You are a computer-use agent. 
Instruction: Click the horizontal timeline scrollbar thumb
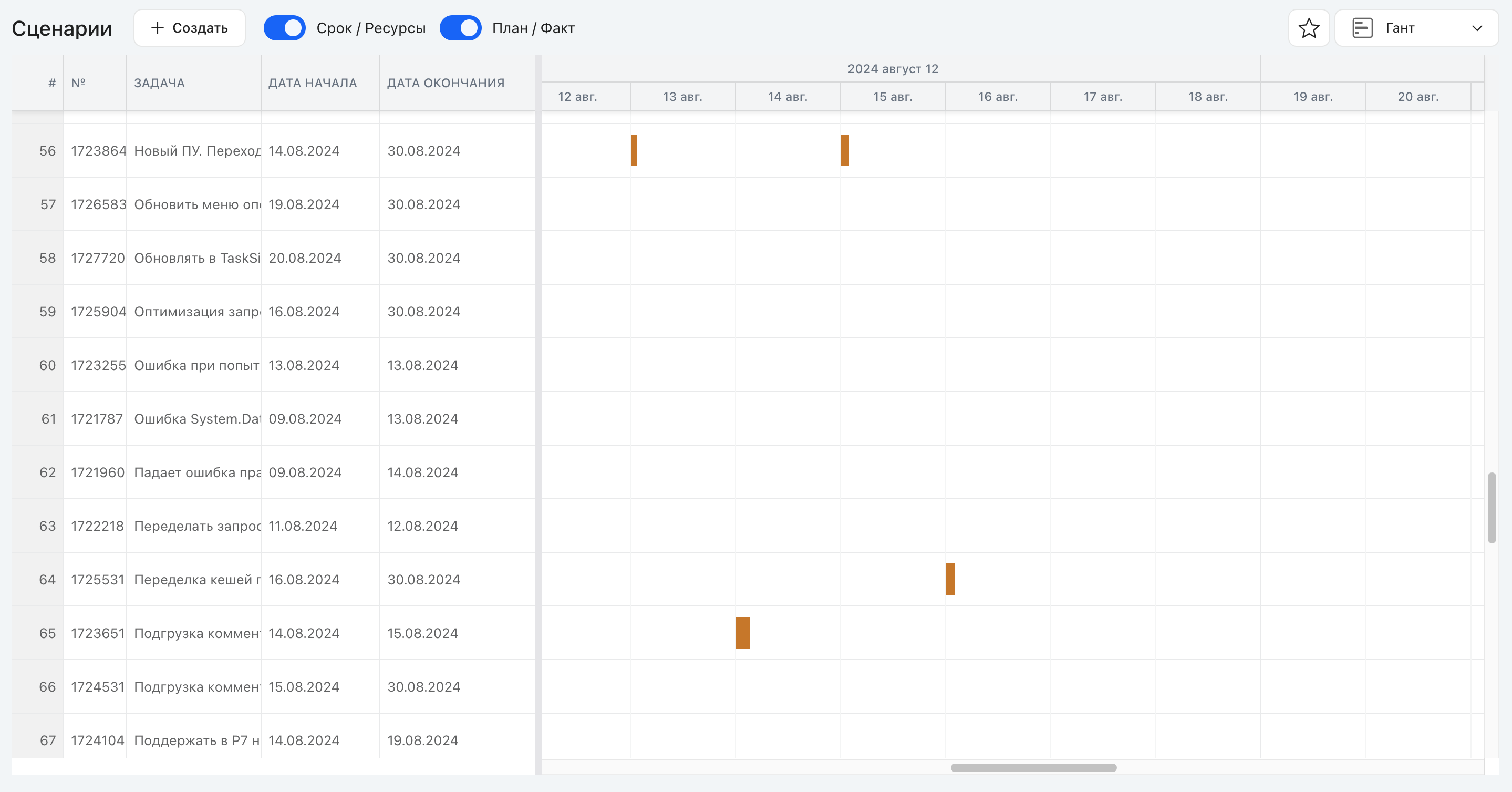(x=1033, y=767)
